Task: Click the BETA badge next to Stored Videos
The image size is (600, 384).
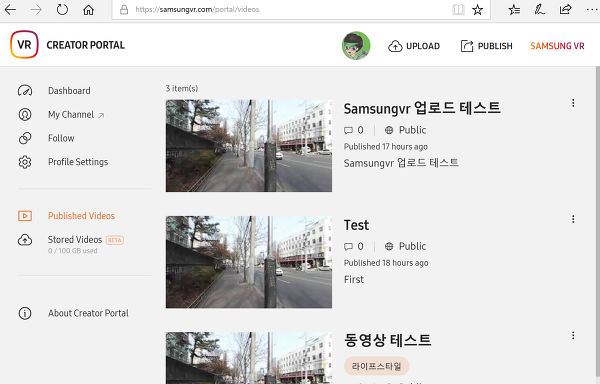Action: pyautogui.click(x=114, y=240)
